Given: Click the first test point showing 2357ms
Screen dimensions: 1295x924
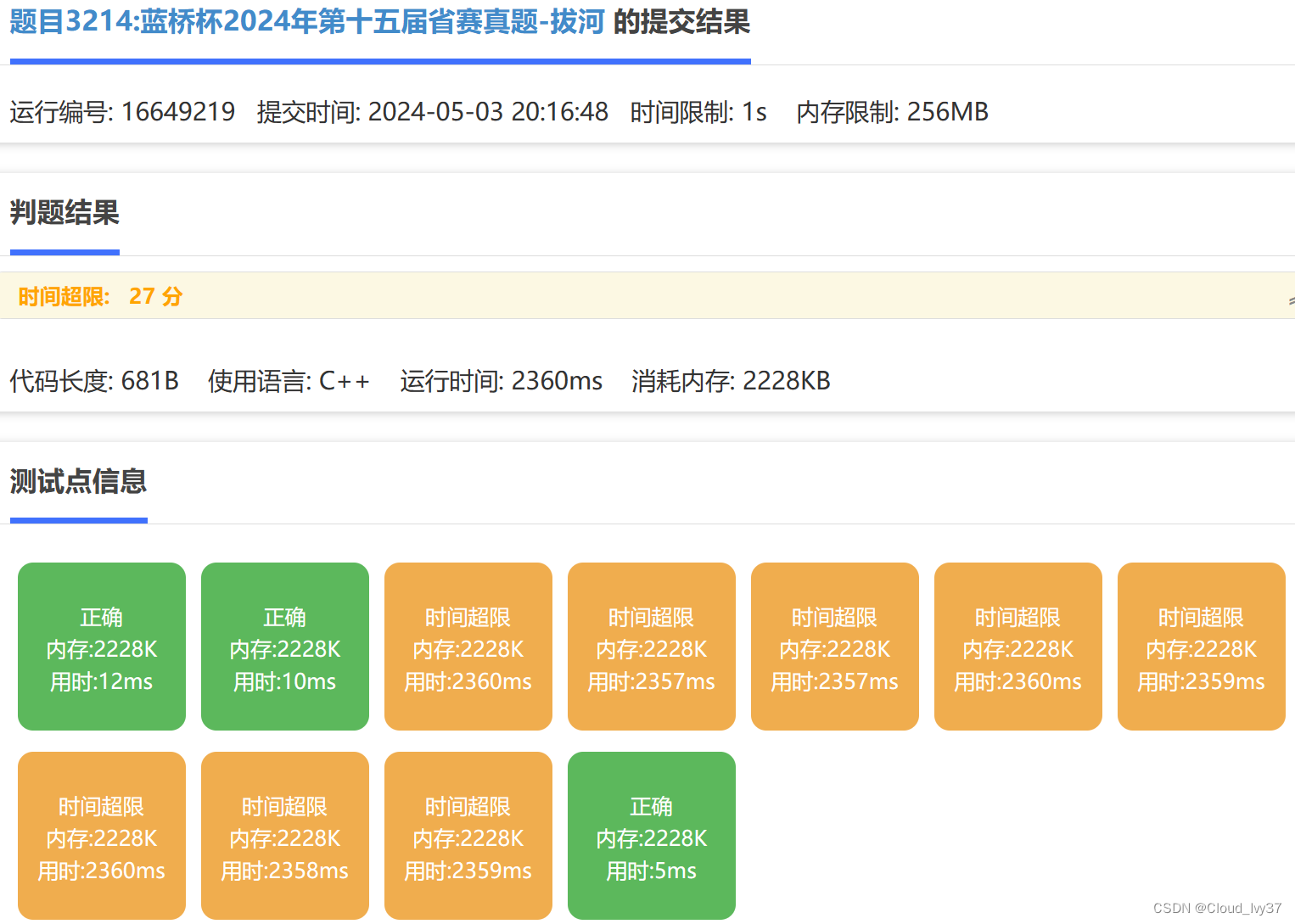Looking at the screenshot, I should click(x=652, y=647).
